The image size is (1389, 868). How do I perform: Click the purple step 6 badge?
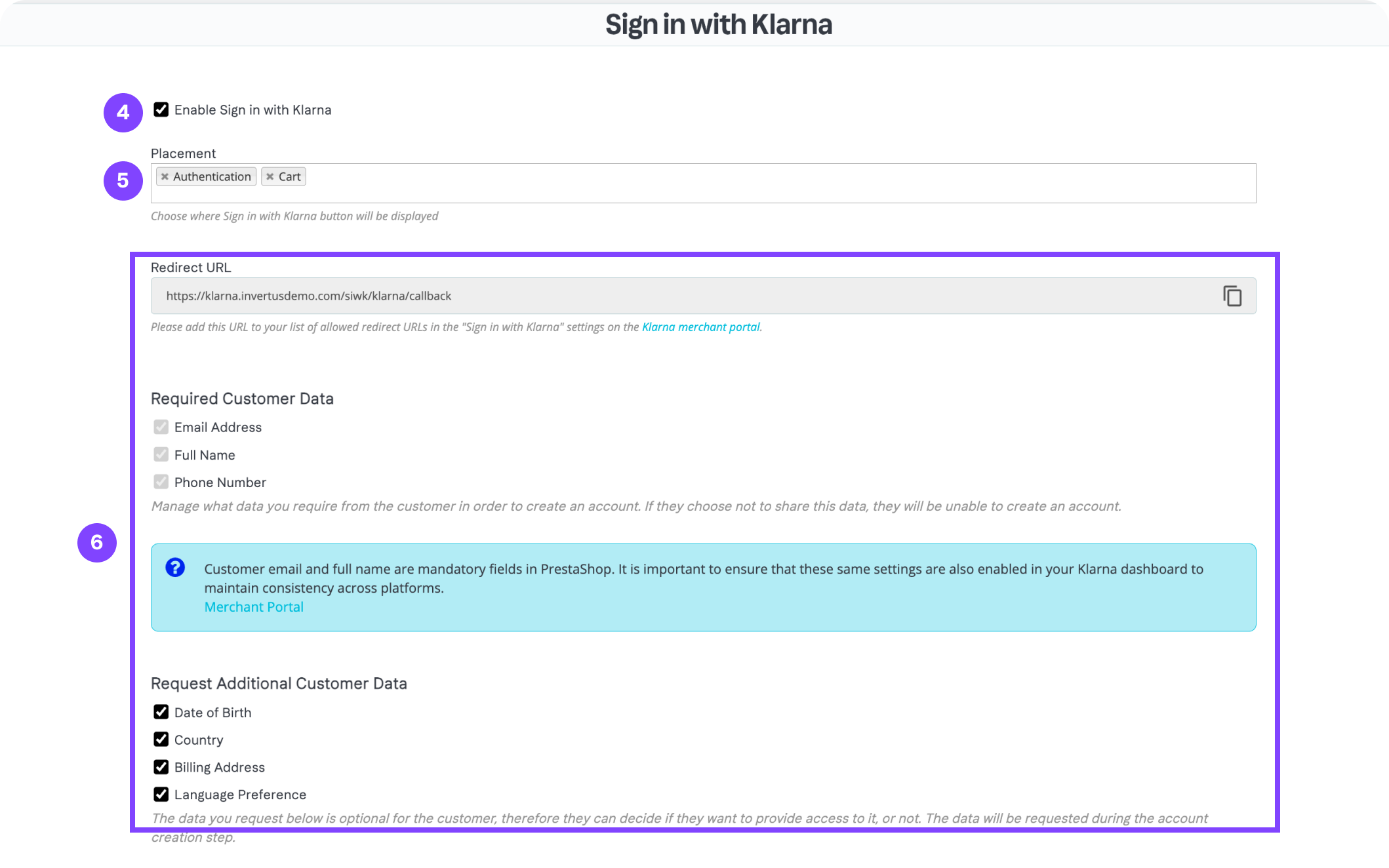tap(97, 543)
